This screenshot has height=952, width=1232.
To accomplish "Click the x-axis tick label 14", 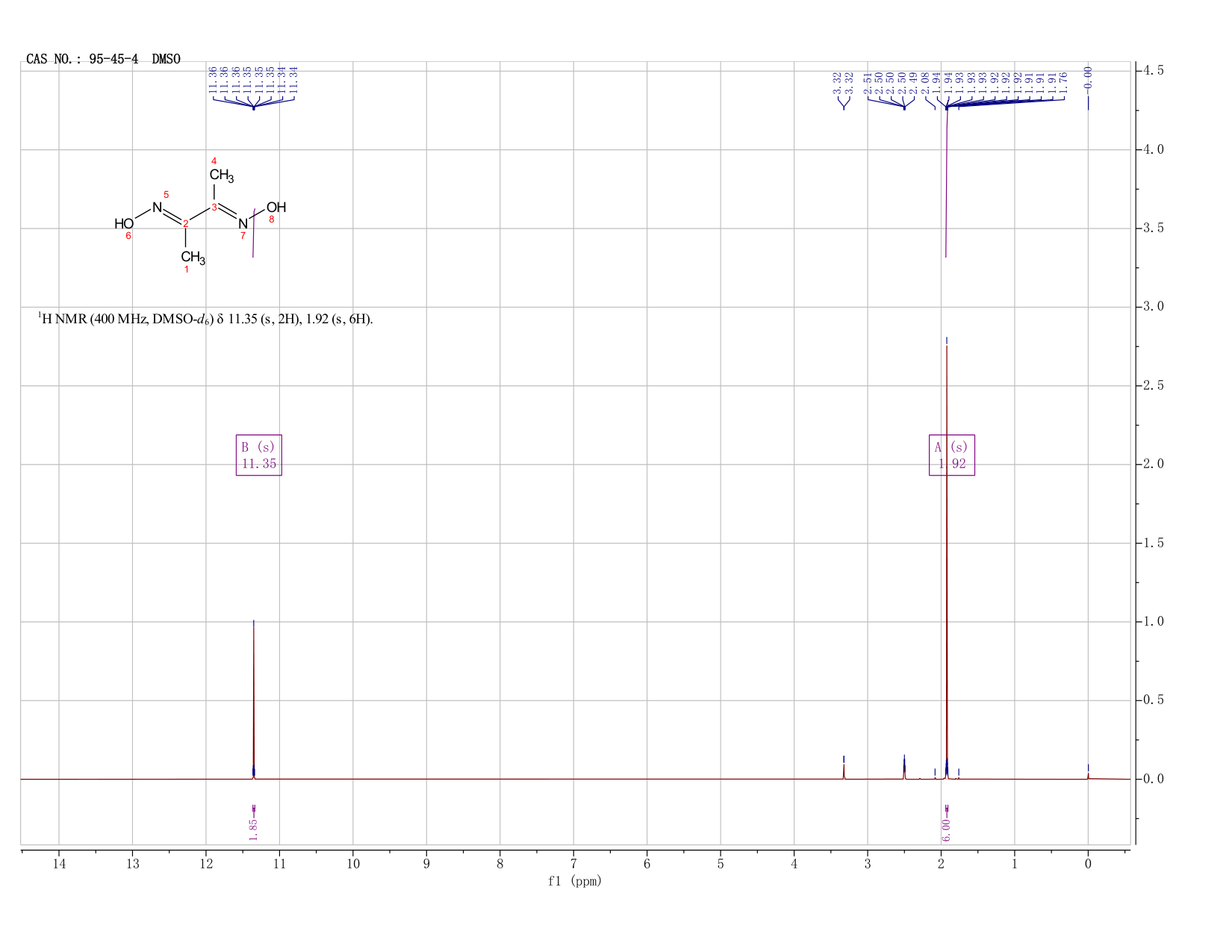I will click(59, 864).
